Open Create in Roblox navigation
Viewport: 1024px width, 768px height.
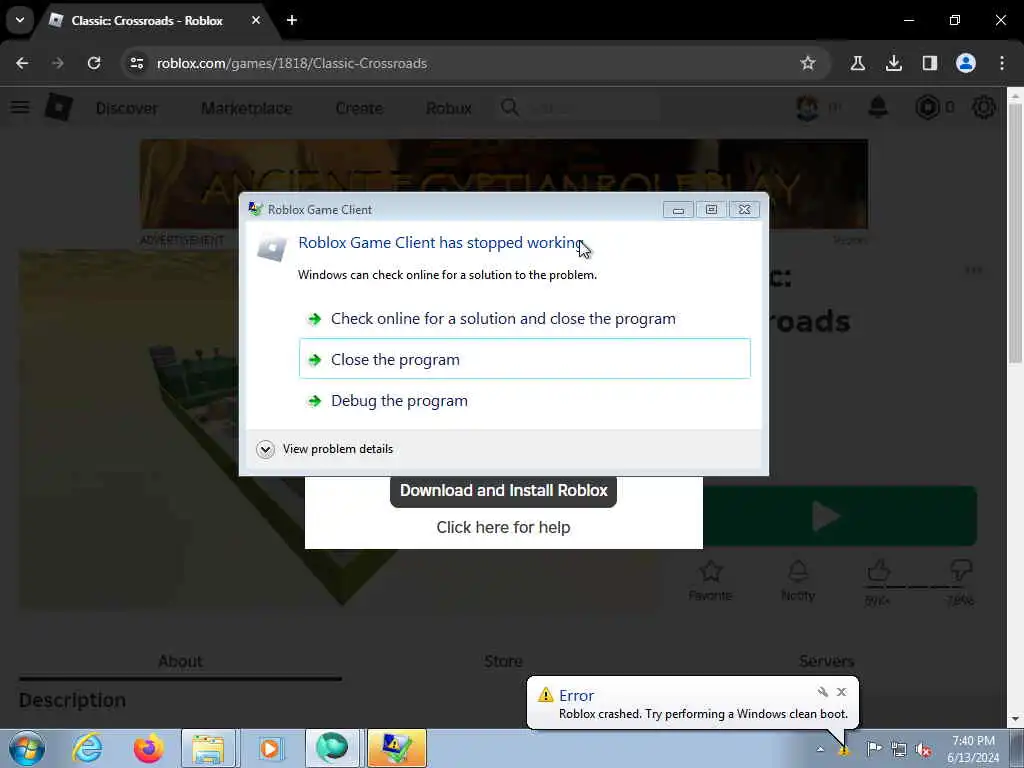[359, 108]
